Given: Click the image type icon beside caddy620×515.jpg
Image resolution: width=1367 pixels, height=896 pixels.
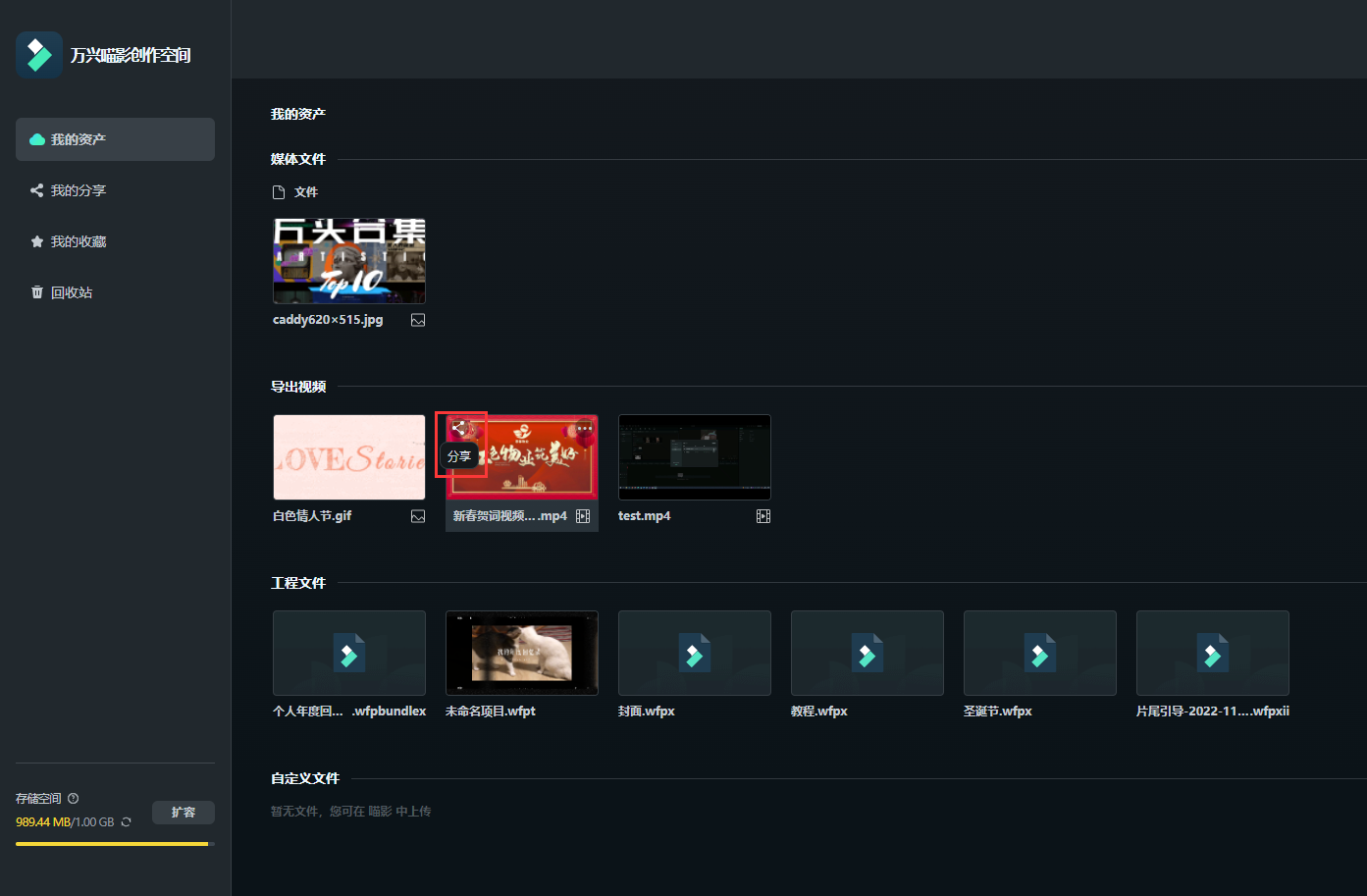Looking at the screenshot, I should (x=418, y=320).
